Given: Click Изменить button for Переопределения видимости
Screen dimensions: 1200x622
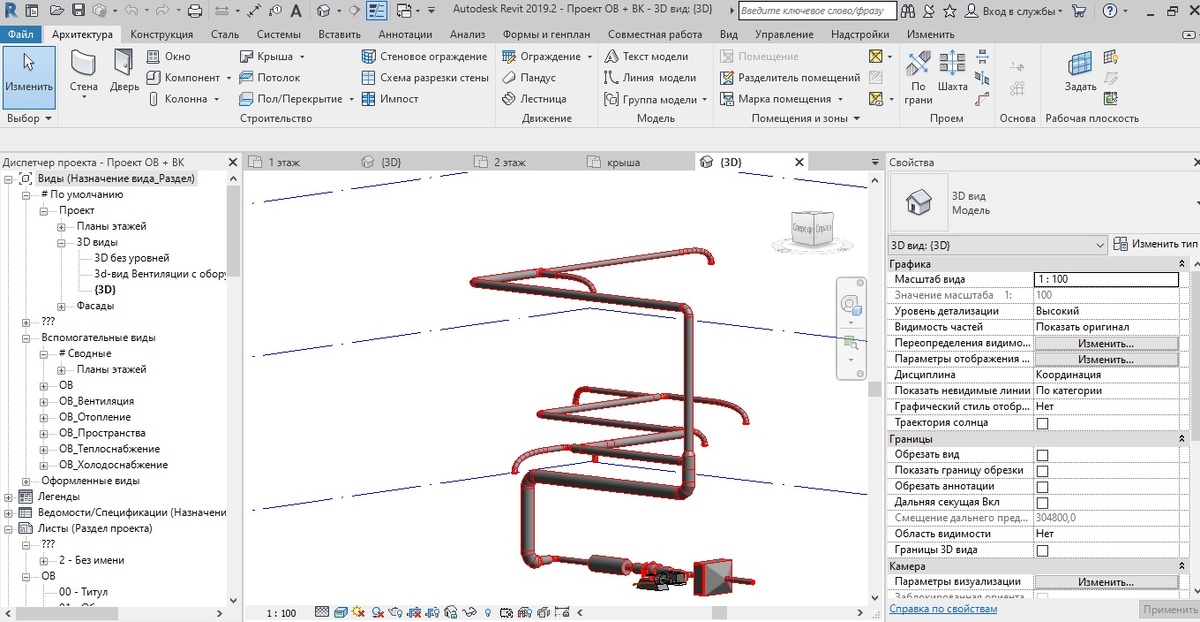Looking at the screenshot, I should tap(1105, 343).
